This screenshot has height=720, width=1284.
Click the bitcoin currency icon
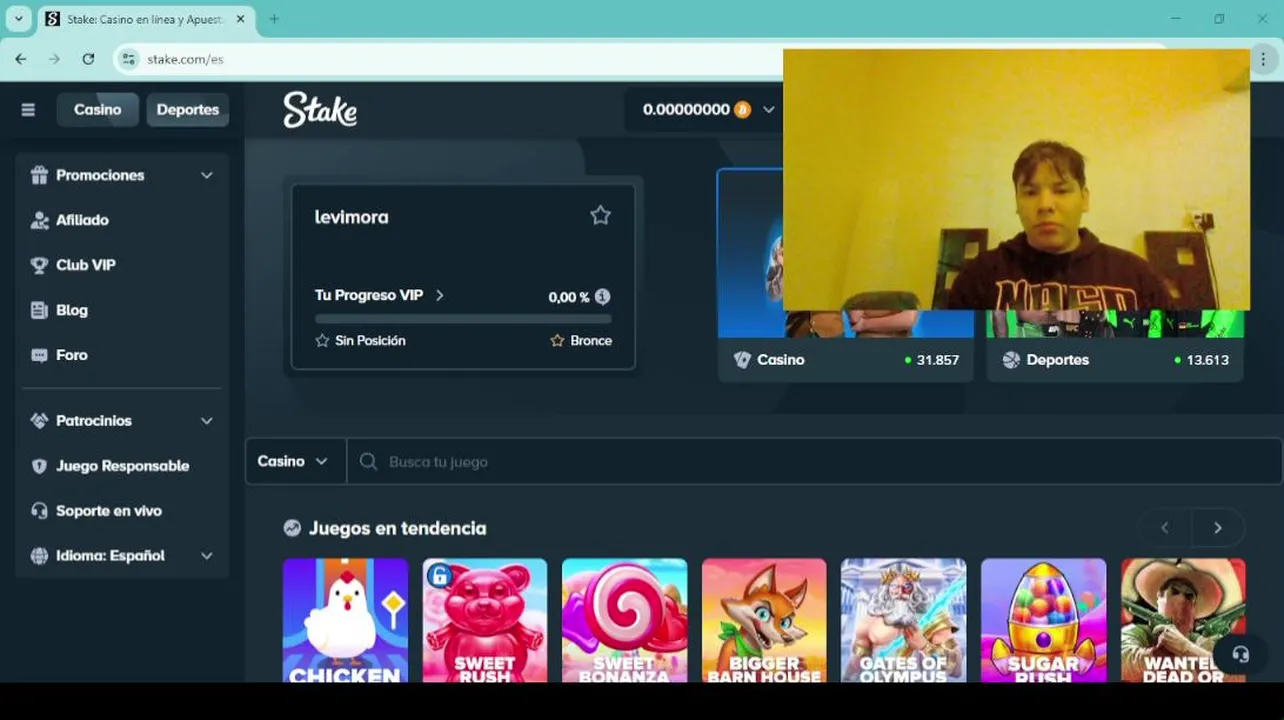click(x=742, y=110)
